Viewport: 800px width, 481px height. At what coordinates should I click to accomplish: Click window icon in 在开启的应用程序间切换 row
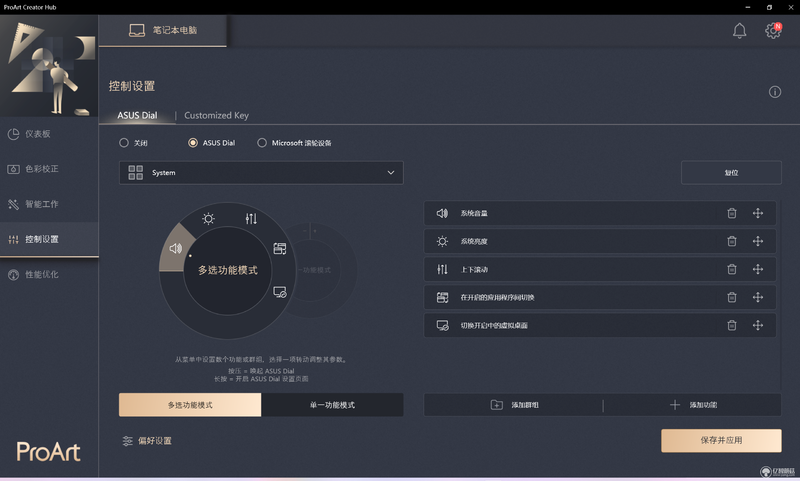[442, 297]
